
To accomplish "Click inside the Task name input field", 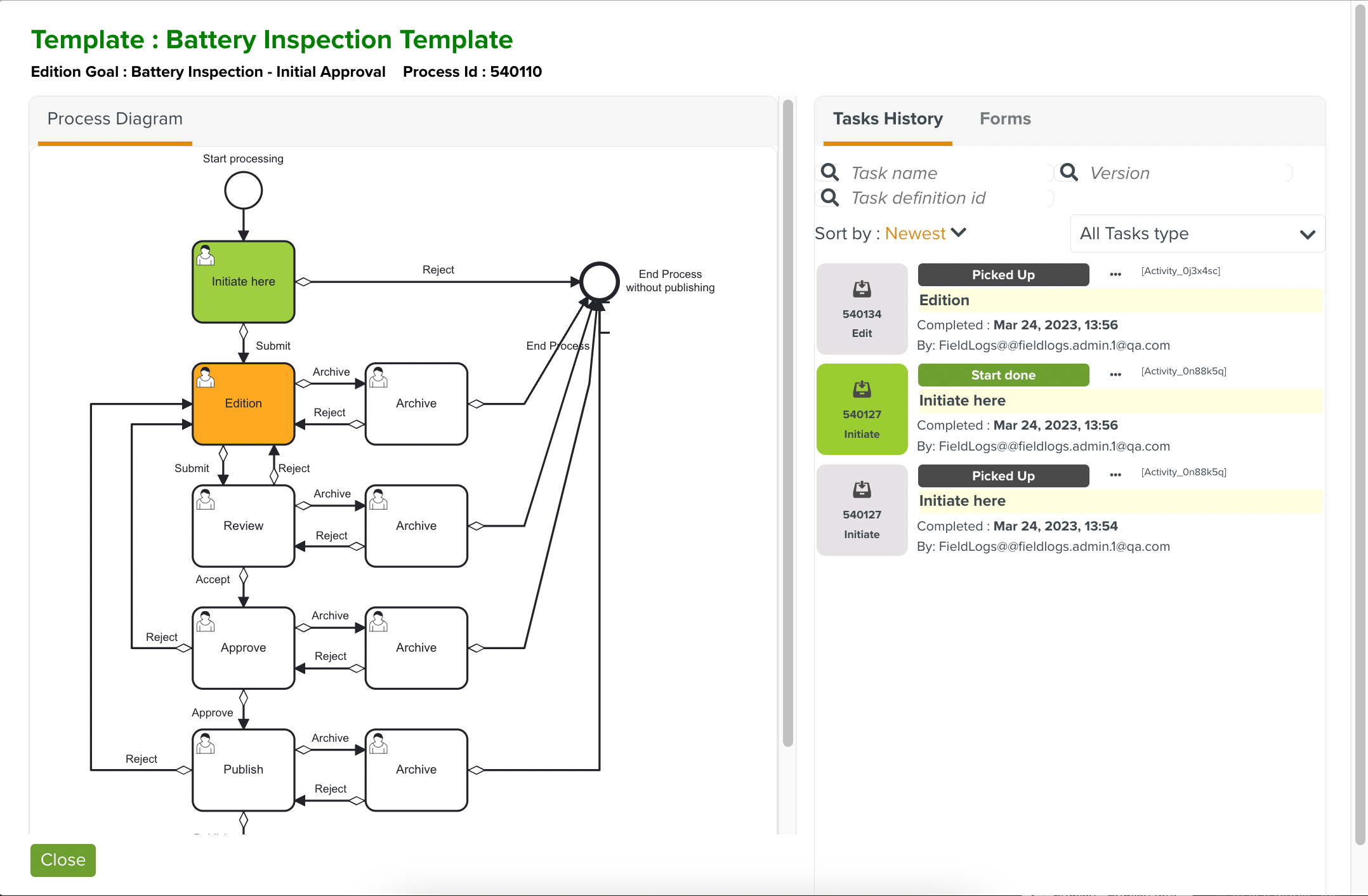I will (939, 173).
